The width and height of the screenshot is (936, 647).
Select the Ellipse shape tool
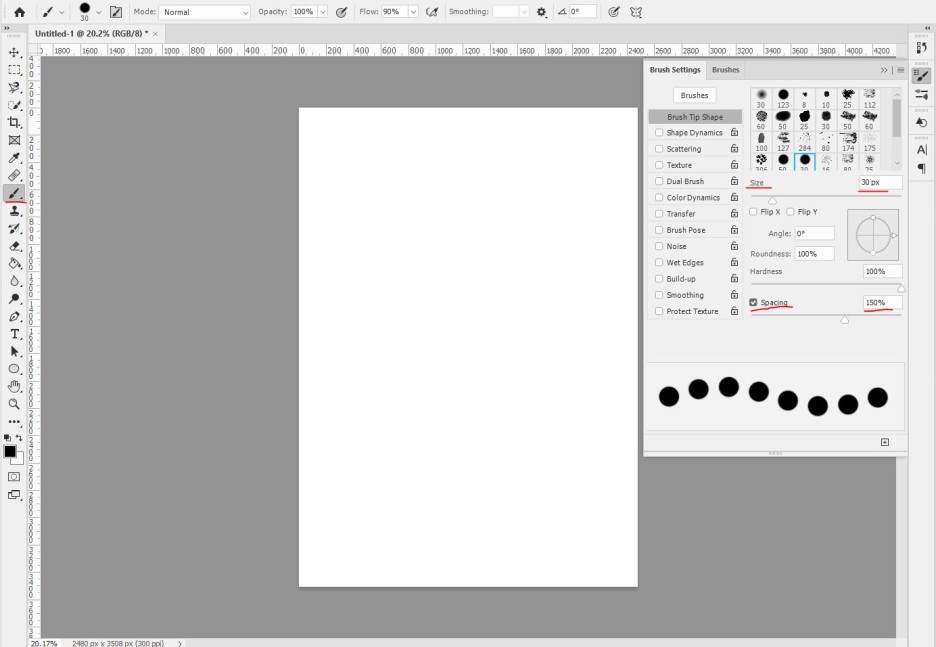pyautogui.click(x=14, y=369)
